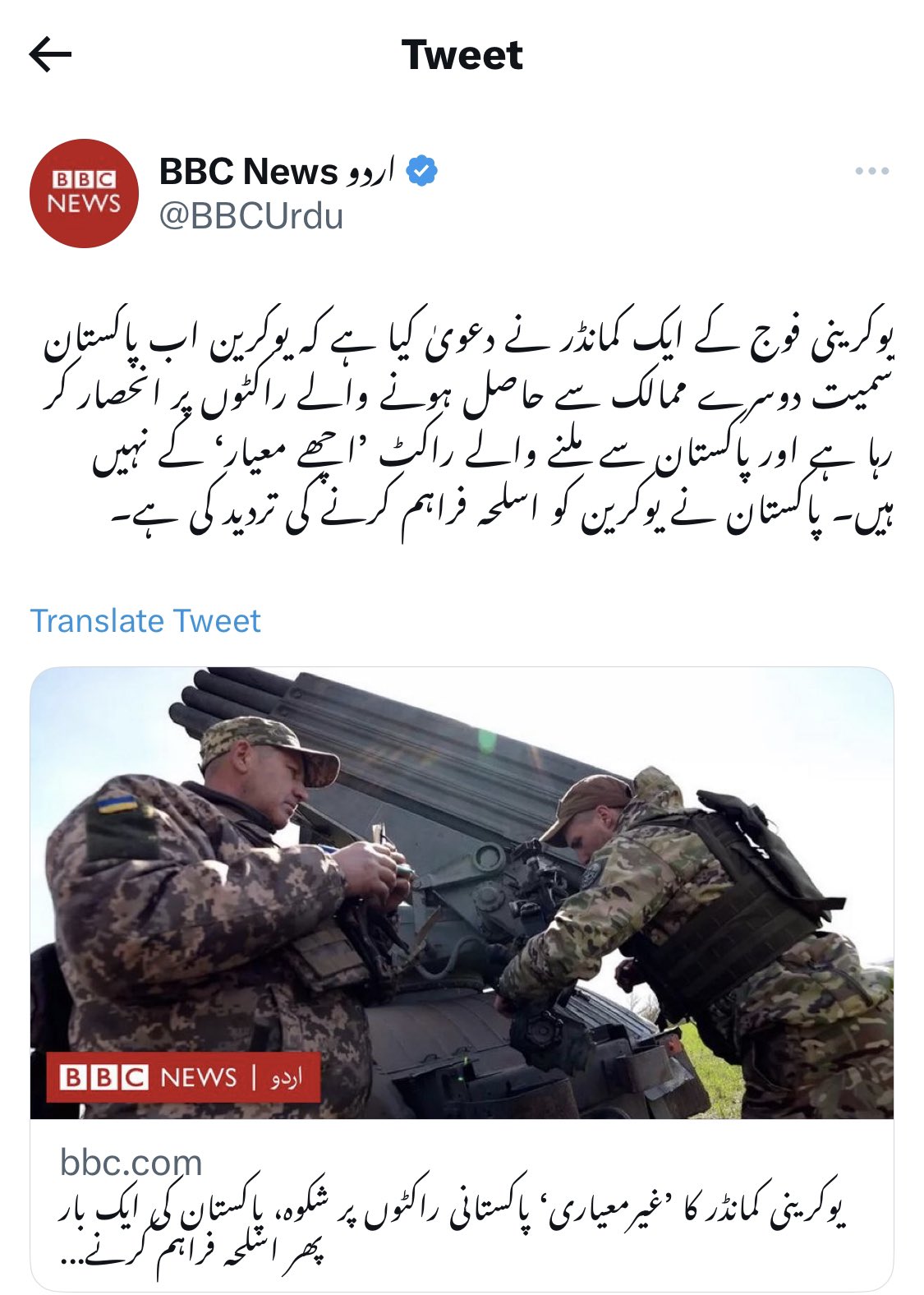Click the bbc.com domain label
This screenshot has height=1295, width=924.
(x=131, y=1162)
